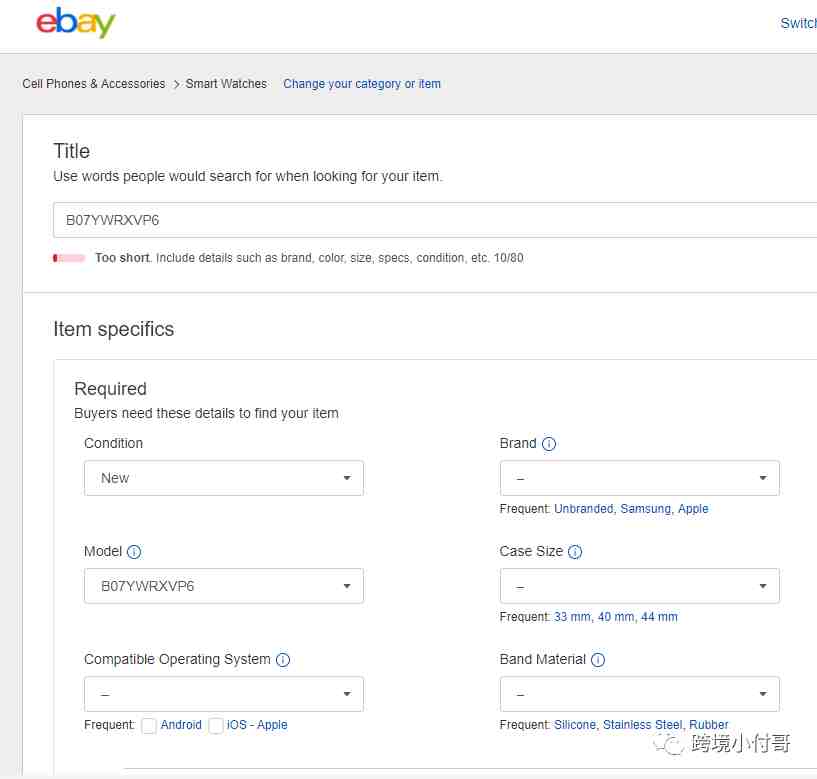Open the Compatible Operating System dropdown
This screenshot has width=817, height=779.
pos(224,694)
